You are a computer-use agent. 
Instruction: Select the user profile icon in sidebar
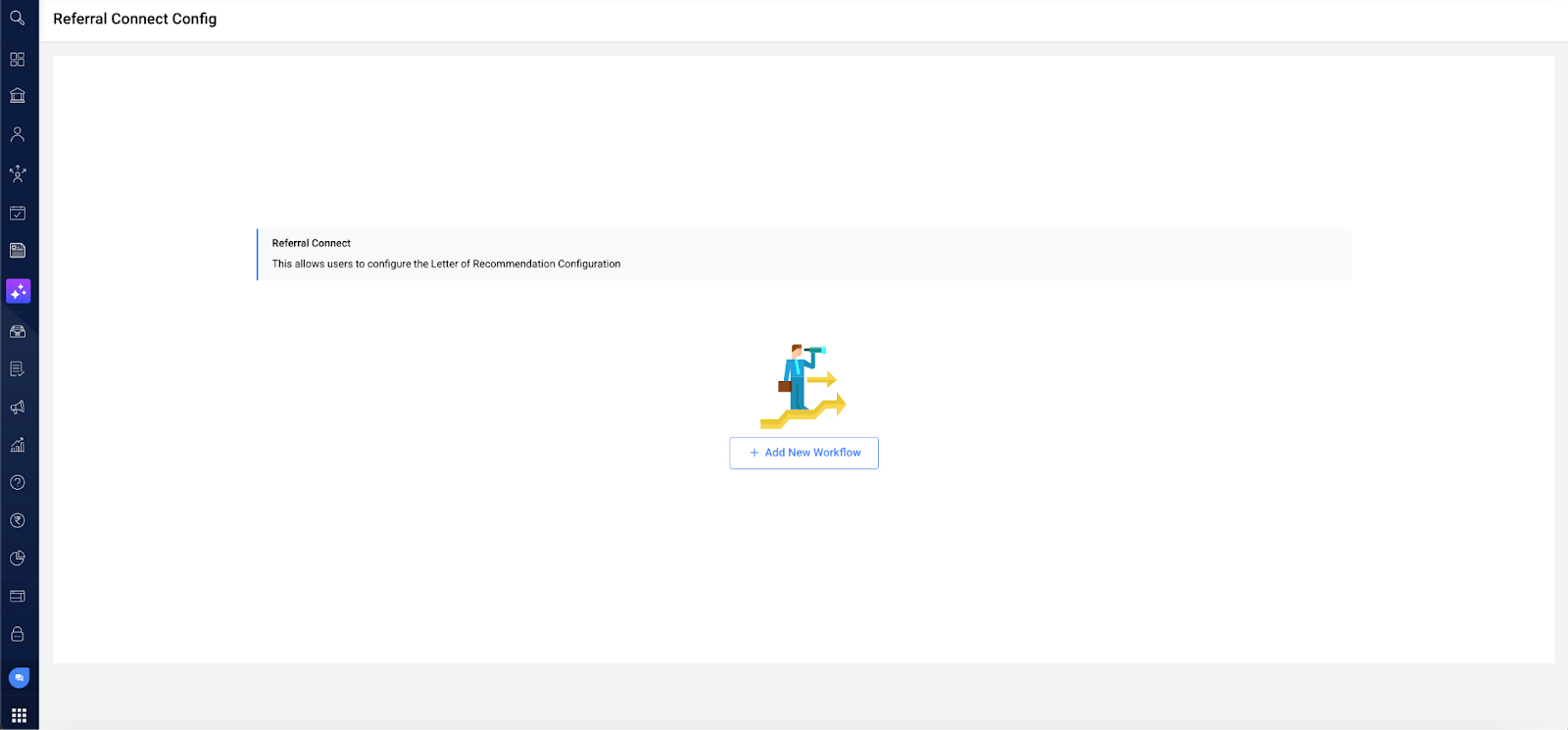point(18,134)
